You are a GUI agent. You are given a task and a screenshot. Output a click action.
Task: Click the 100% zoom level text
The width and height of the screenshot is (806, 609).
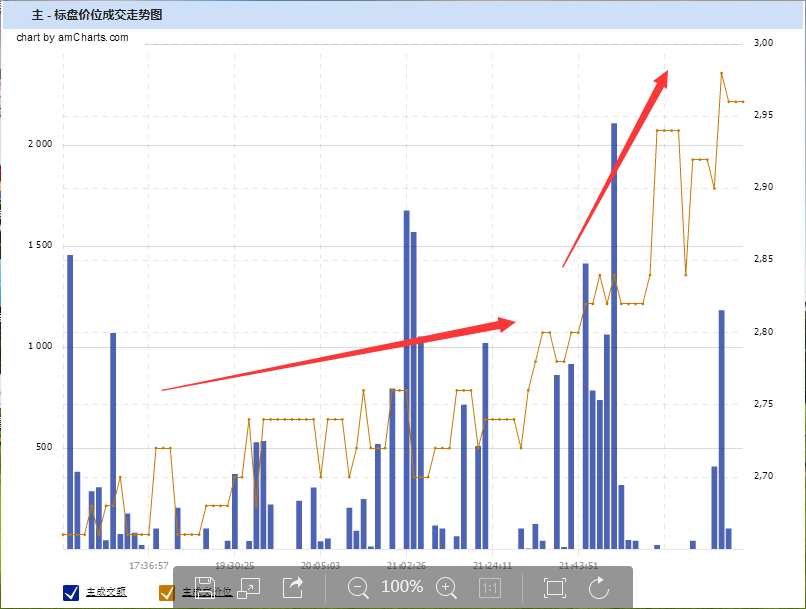pyautogui.click(x=402, y=586)
